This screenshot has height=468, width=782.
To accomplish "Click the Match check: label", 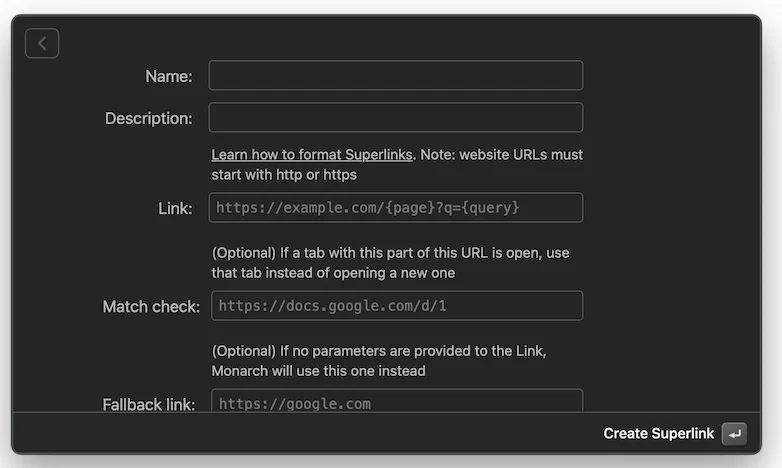I will coord(151,306).
